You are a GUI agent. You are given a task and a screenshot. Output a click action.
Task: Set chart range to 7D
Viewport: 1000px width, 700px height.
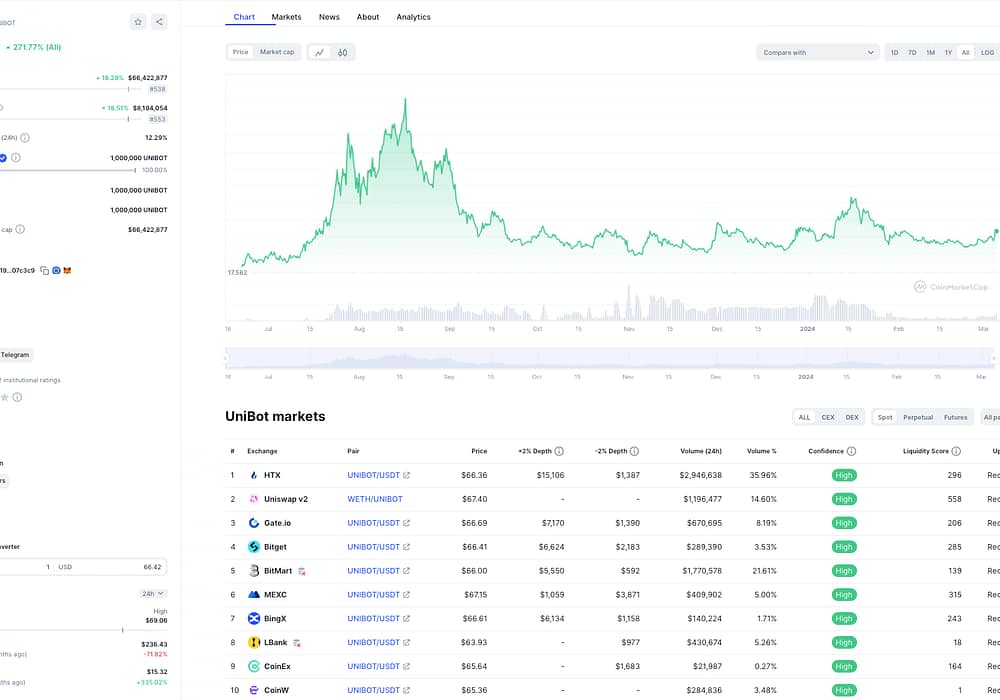[912, 52]
